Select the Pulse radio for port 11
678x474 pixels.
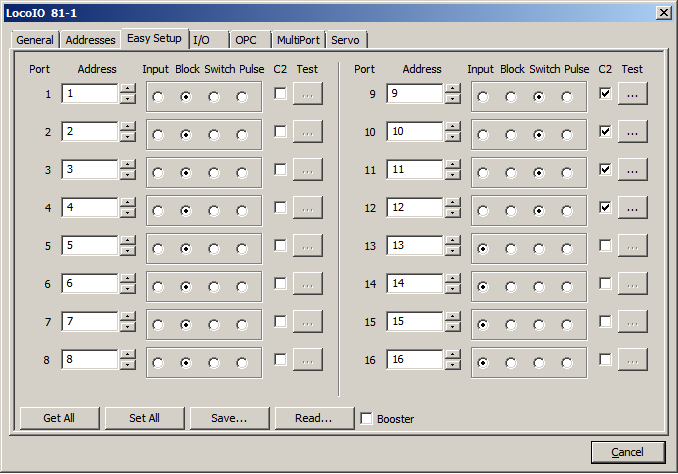[567, 173]
